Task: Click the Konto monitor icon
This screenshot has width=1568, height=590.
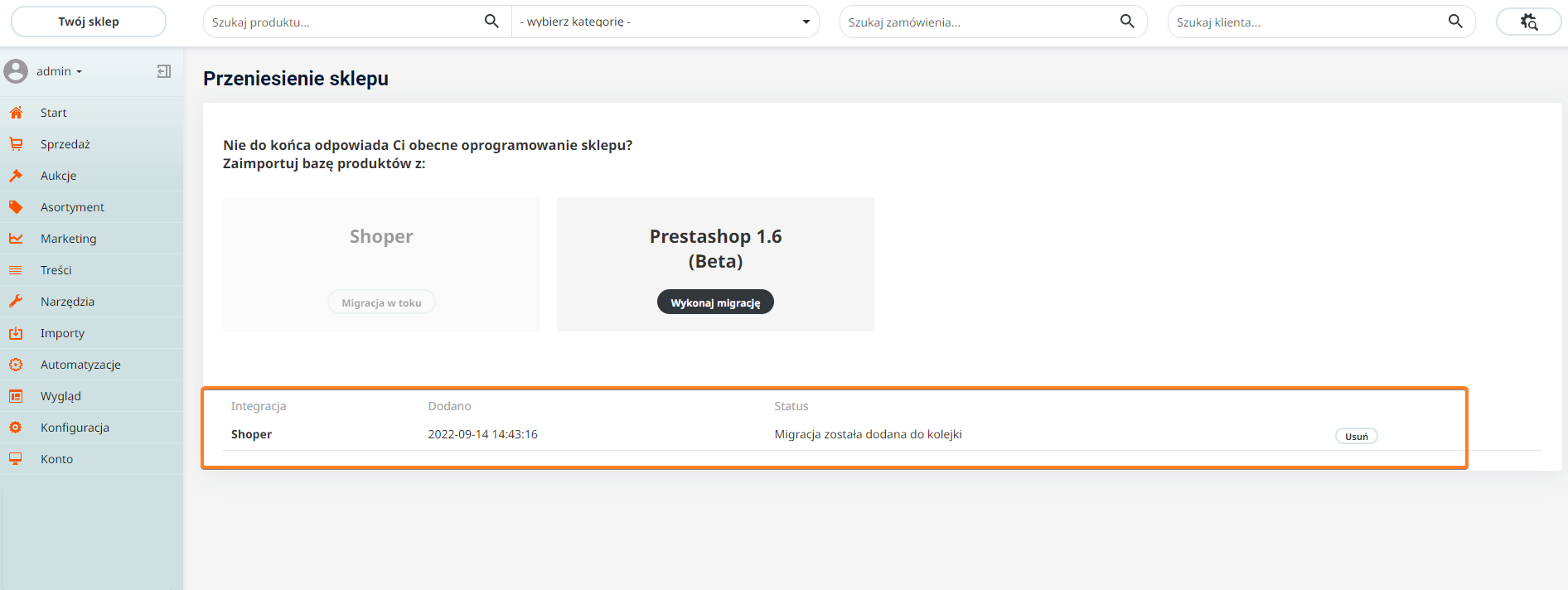Action: click(16, 459)
